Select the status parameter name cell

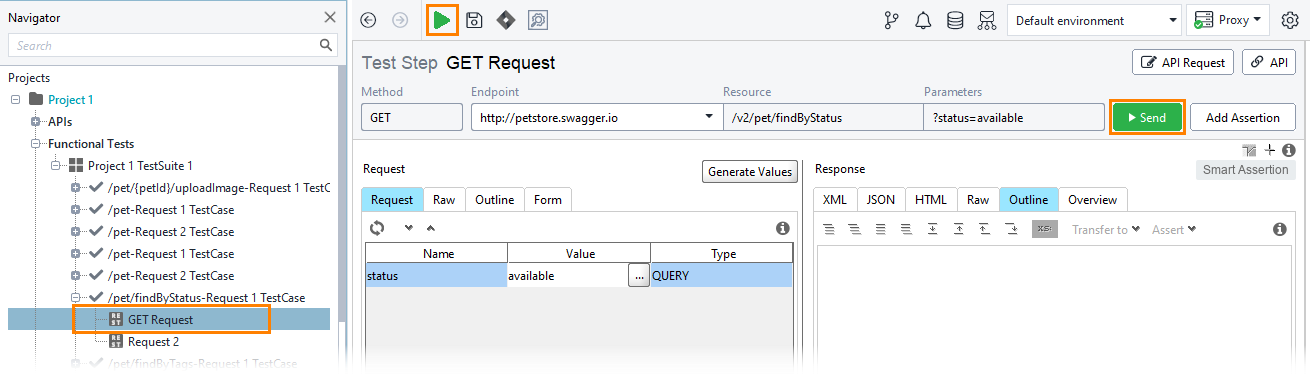pos(436,276)
